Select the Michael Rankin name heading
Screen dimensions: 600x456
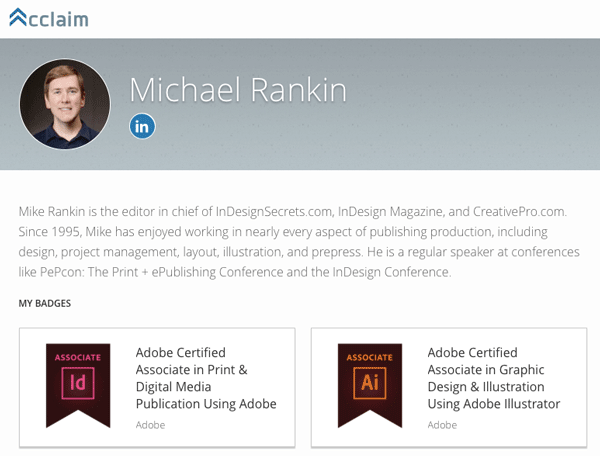click(238, 90)
